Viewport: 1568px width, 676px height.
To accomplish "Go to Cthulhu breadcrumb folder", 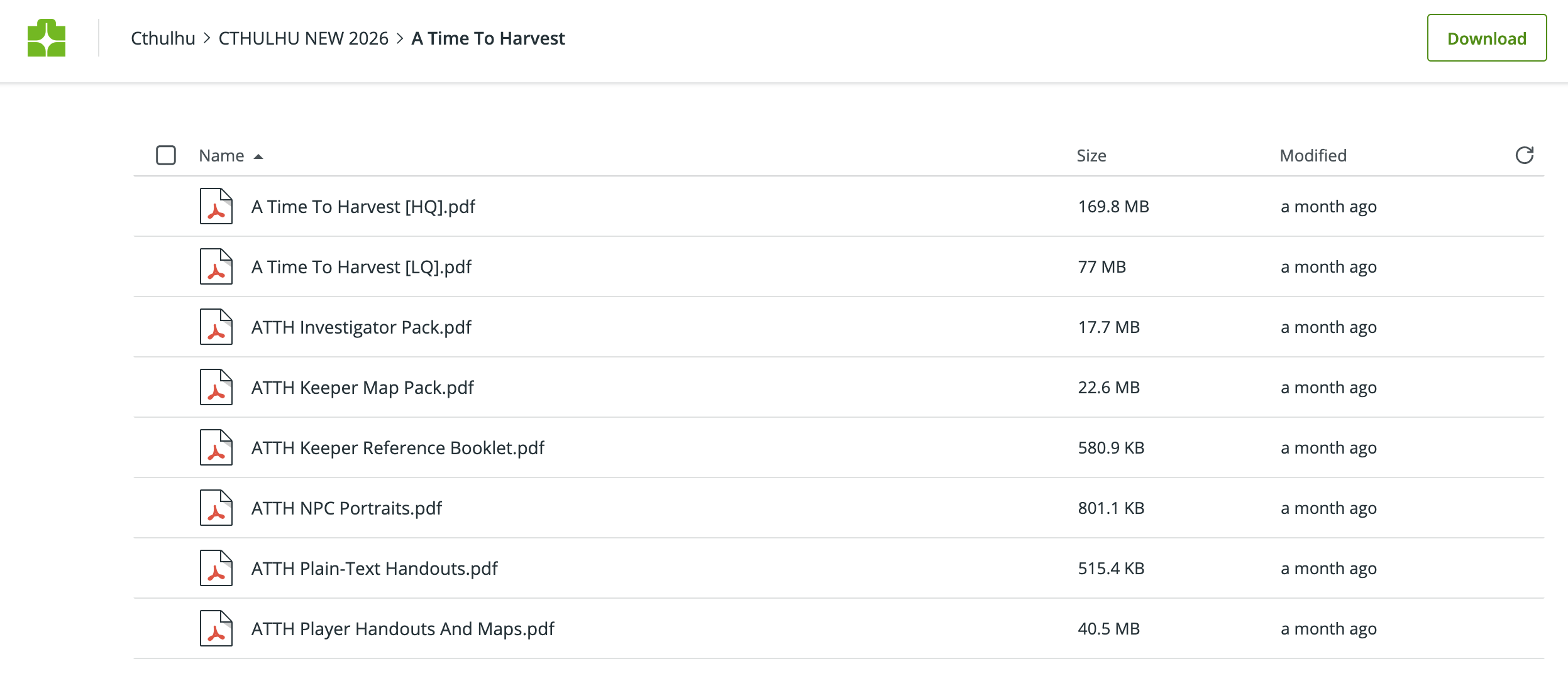I will (x=163, y=38).
